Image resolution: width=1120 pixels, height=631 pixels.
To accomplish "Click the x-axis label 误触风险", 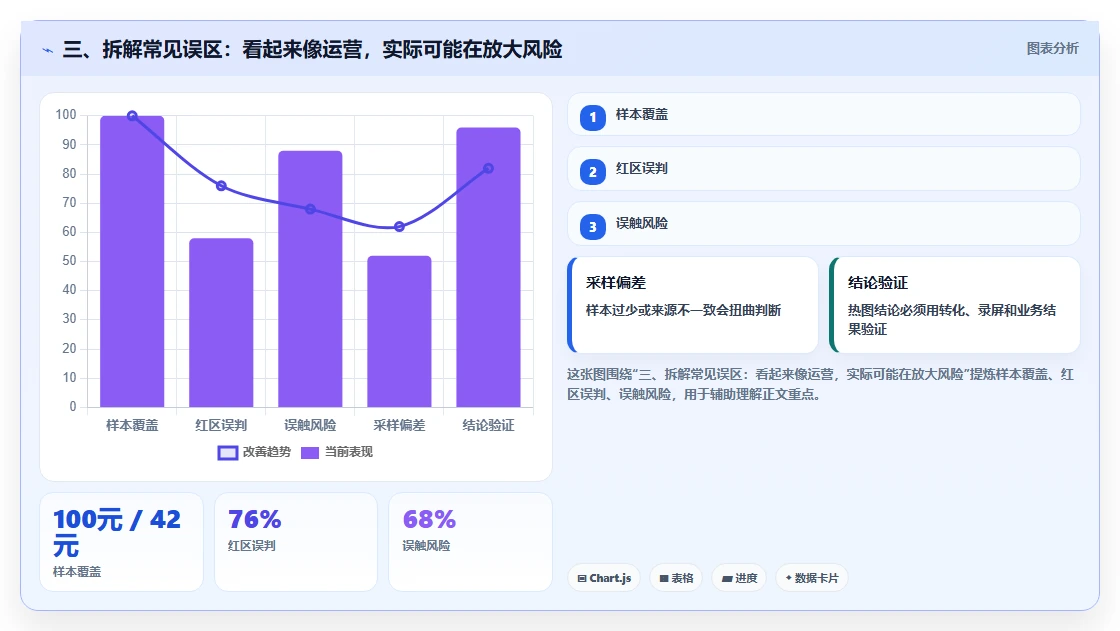I will point(310,425).
